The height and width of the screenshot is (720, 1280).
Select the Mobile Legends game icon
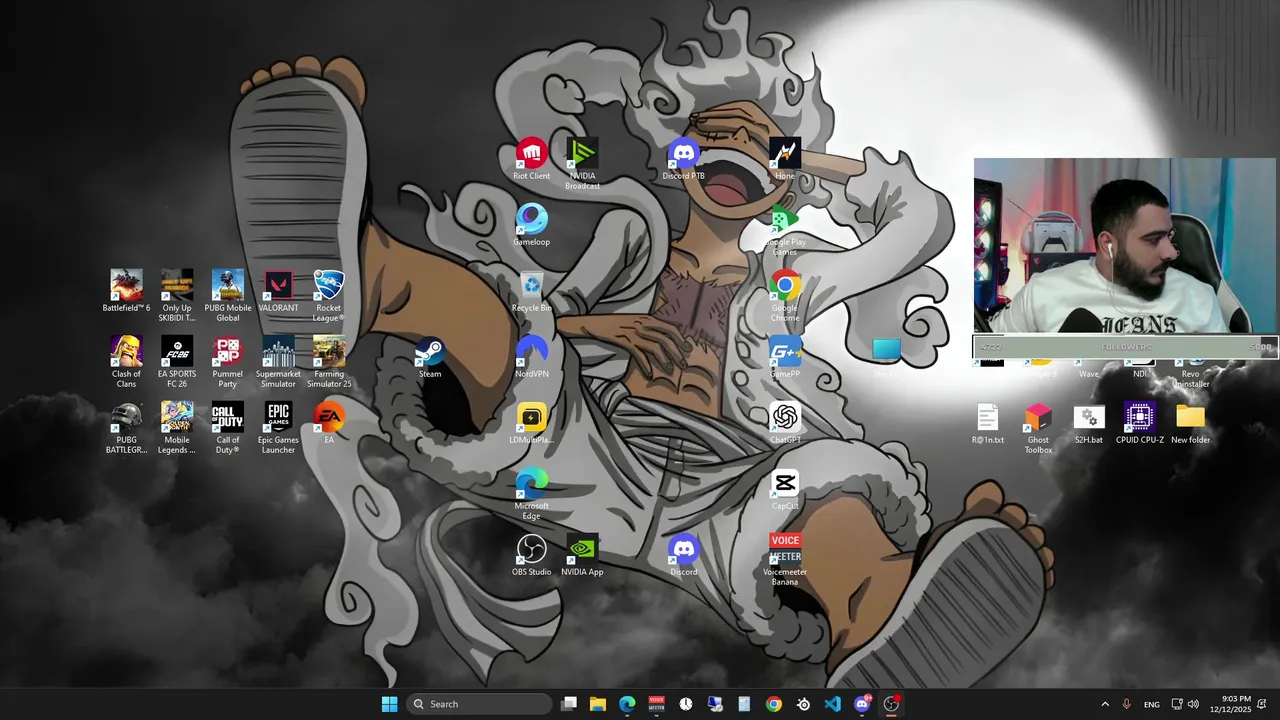177,428
